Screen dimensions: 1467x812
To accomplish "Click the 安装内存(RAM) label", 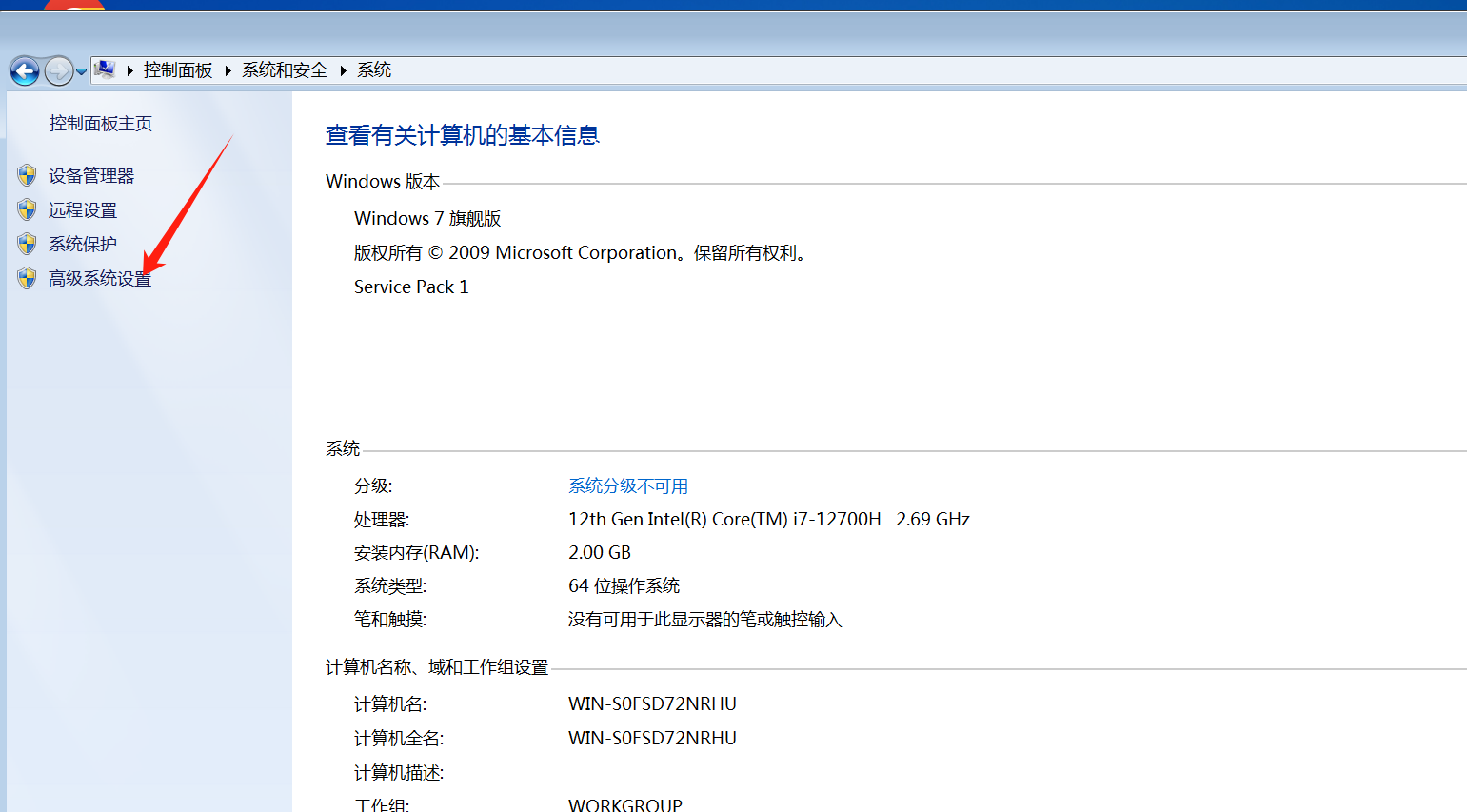I will (417, 553).
